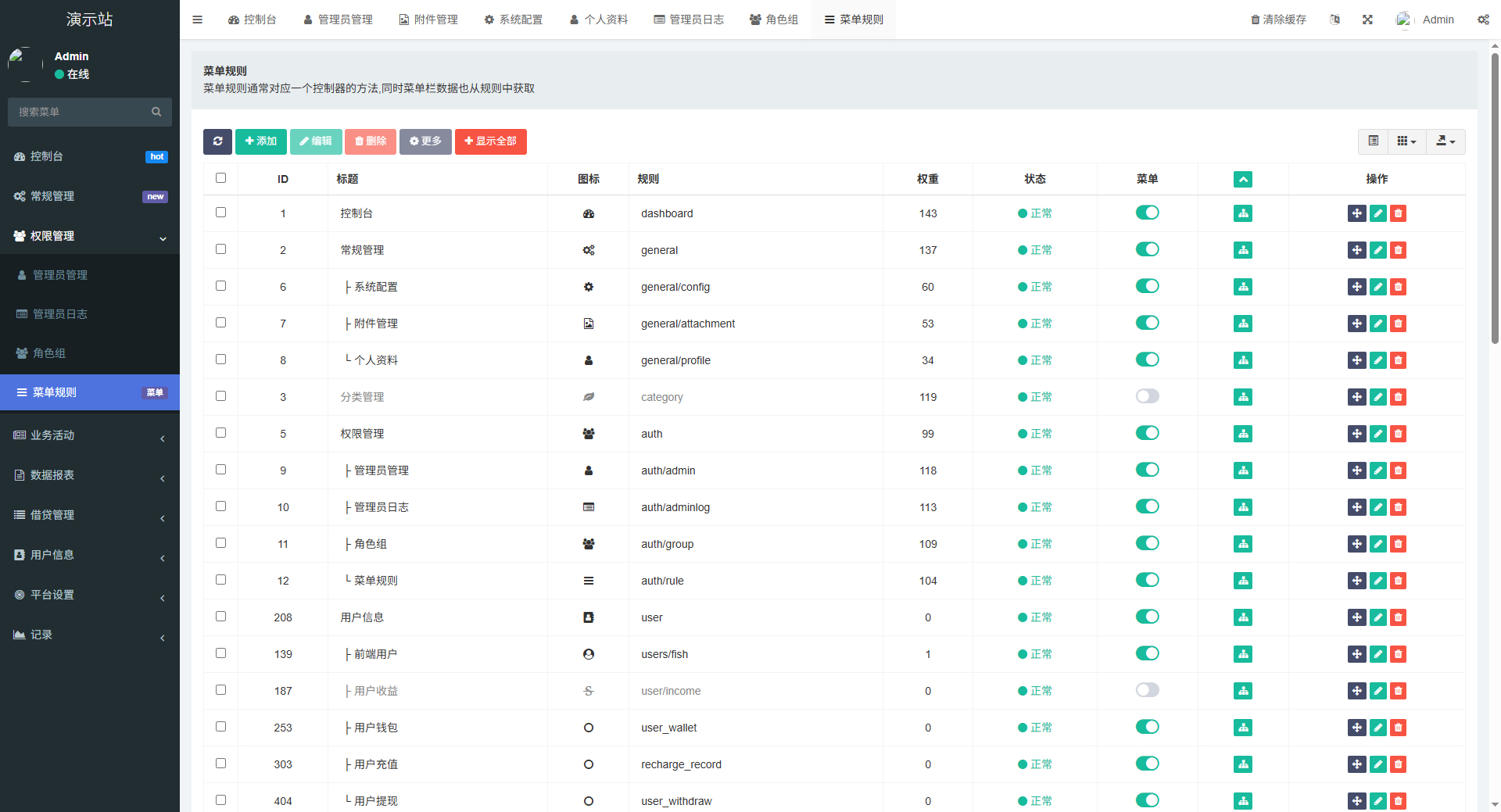This screenshot has width=1501, height=812.
Task: Click the 显示全部 button
Action: pos(490,141)
